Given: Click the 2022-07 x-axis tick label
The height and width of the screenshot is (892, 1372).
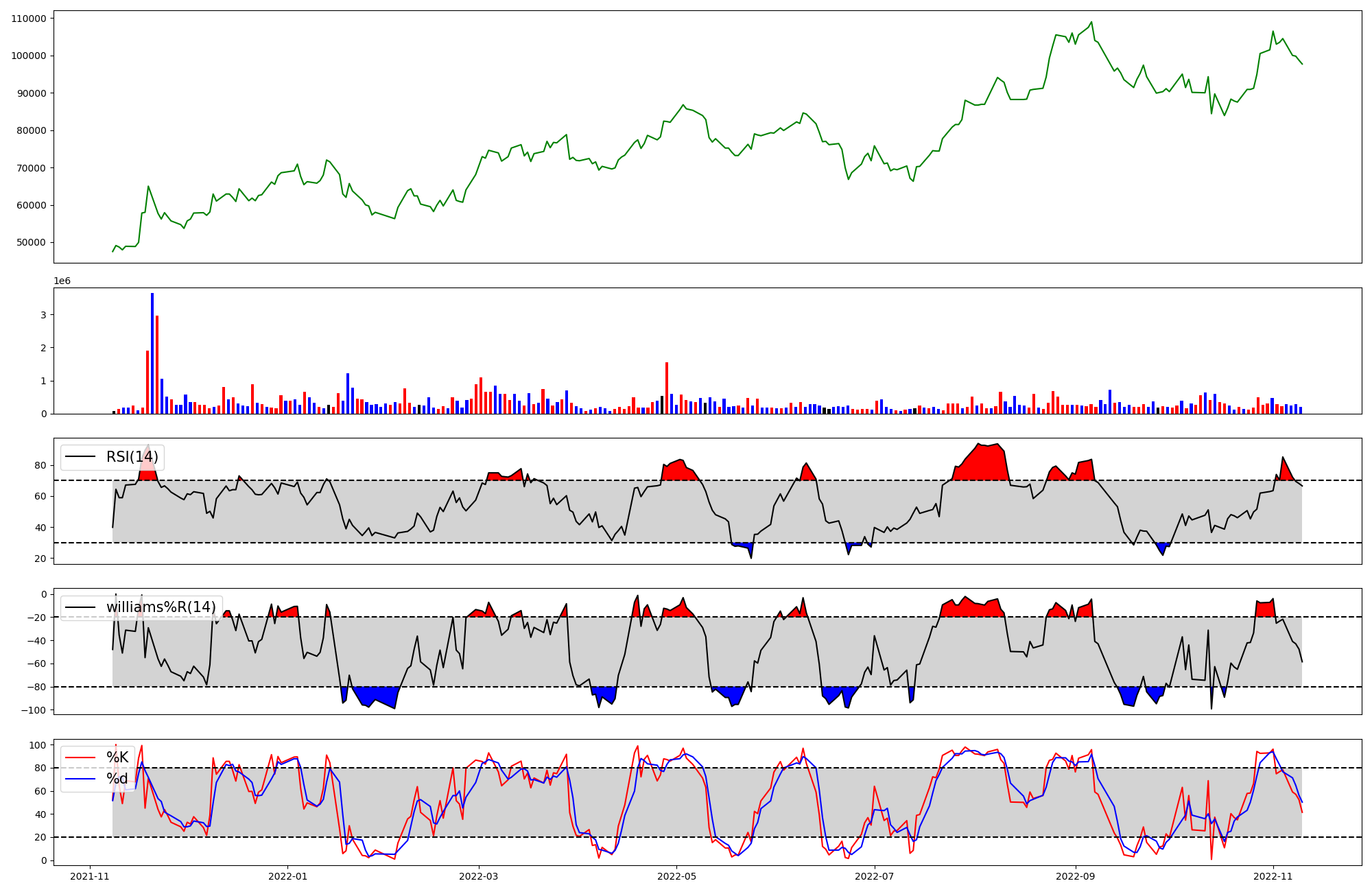Looking at the screenshot, I should click(x=875, y=876).
